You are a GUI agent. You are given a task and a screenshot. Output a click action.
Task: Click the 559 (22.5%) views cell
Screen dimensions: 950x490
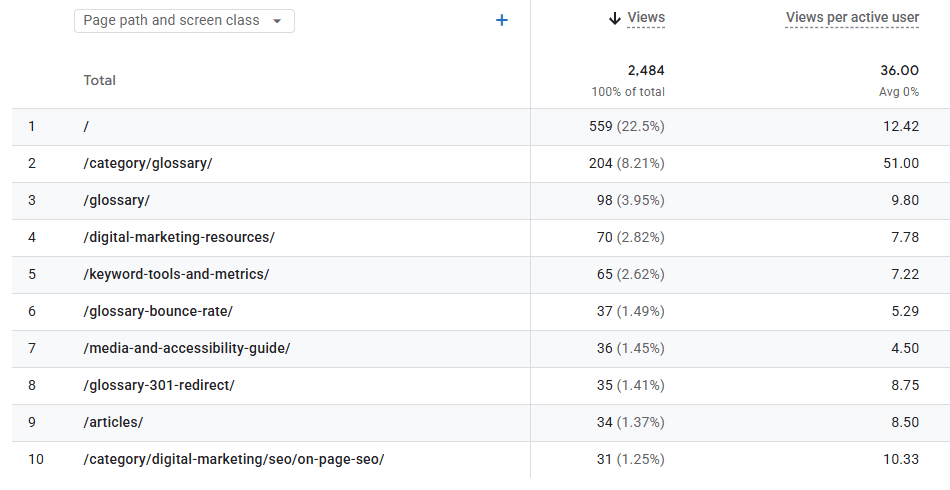pyautogui.click(x=626, y=127)
